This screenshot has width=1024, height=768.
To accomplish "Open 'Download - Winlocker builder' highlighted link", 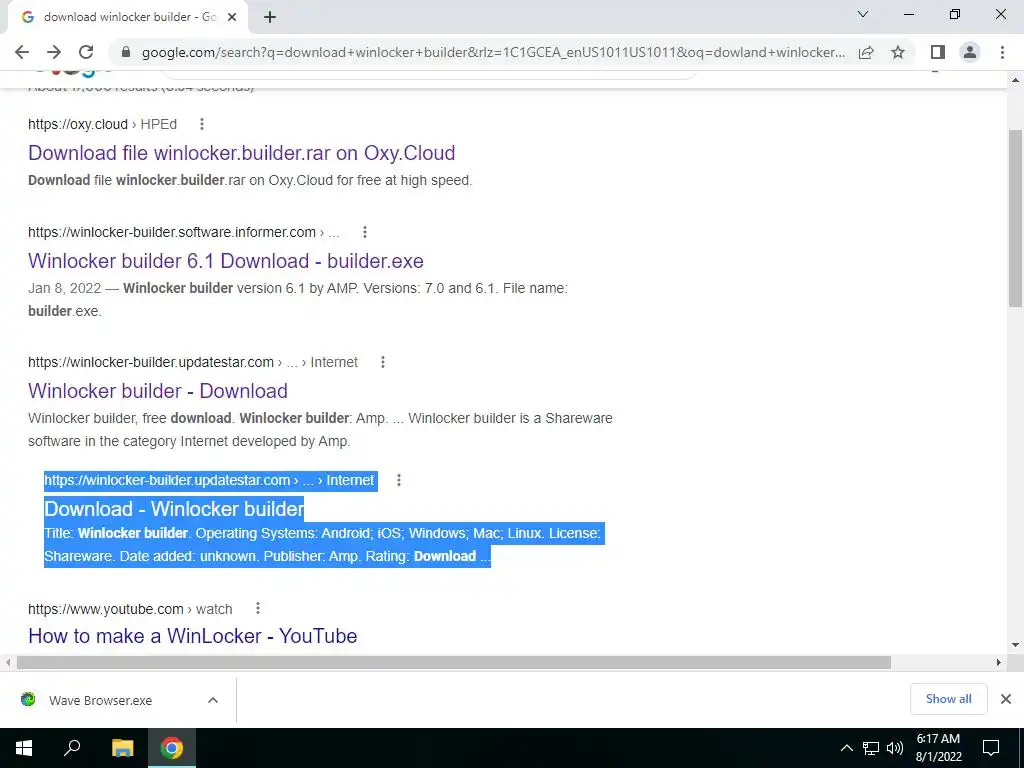I will point(174,509).
